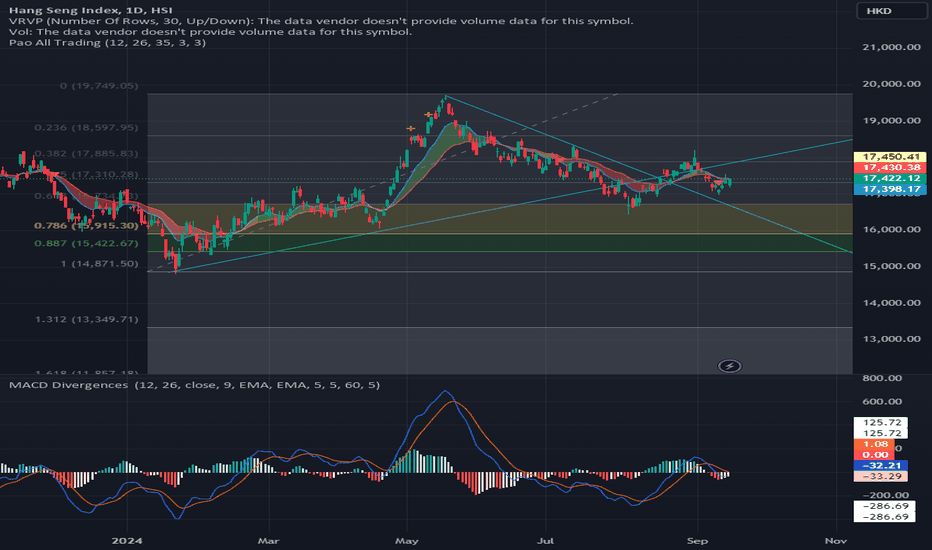
Task: Select the Vol indicator legend line
Action: point(210,32)
